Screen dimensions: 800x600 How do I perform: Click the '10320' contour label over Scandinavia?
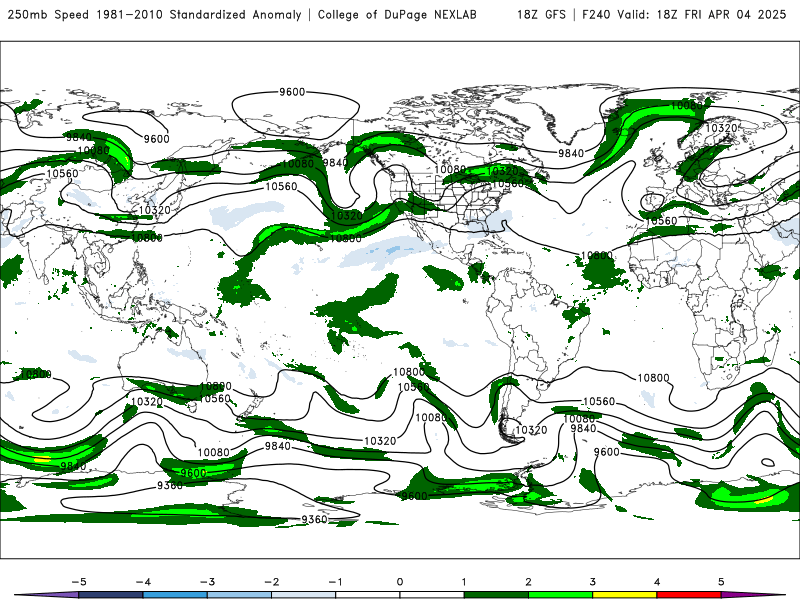tap(721, 128)
